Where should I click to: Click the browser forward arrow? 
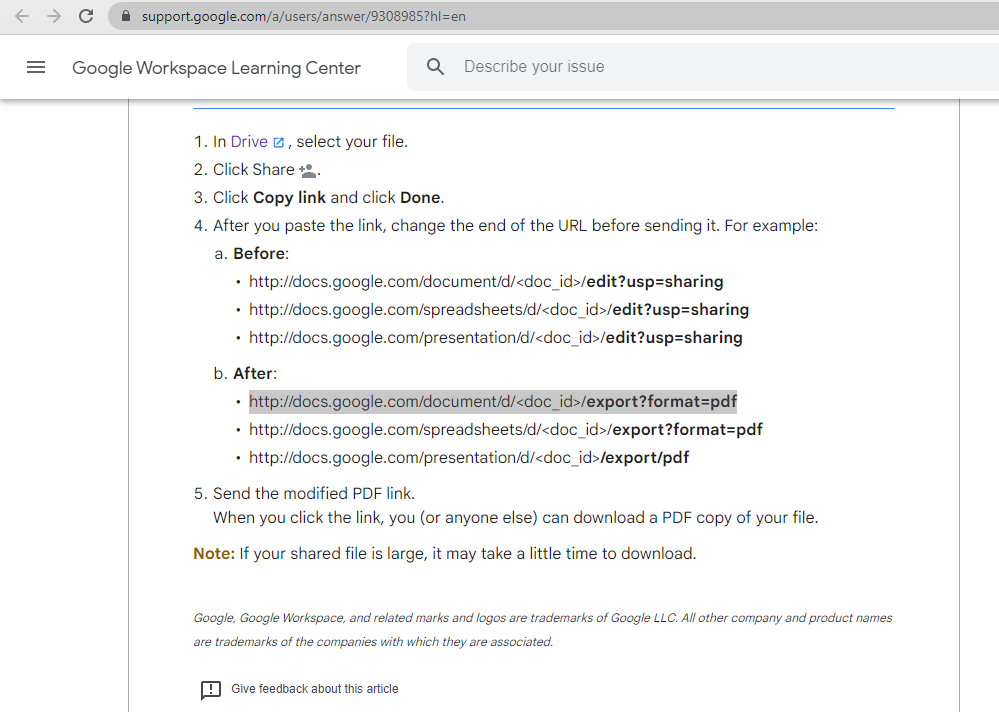point(54,16)
